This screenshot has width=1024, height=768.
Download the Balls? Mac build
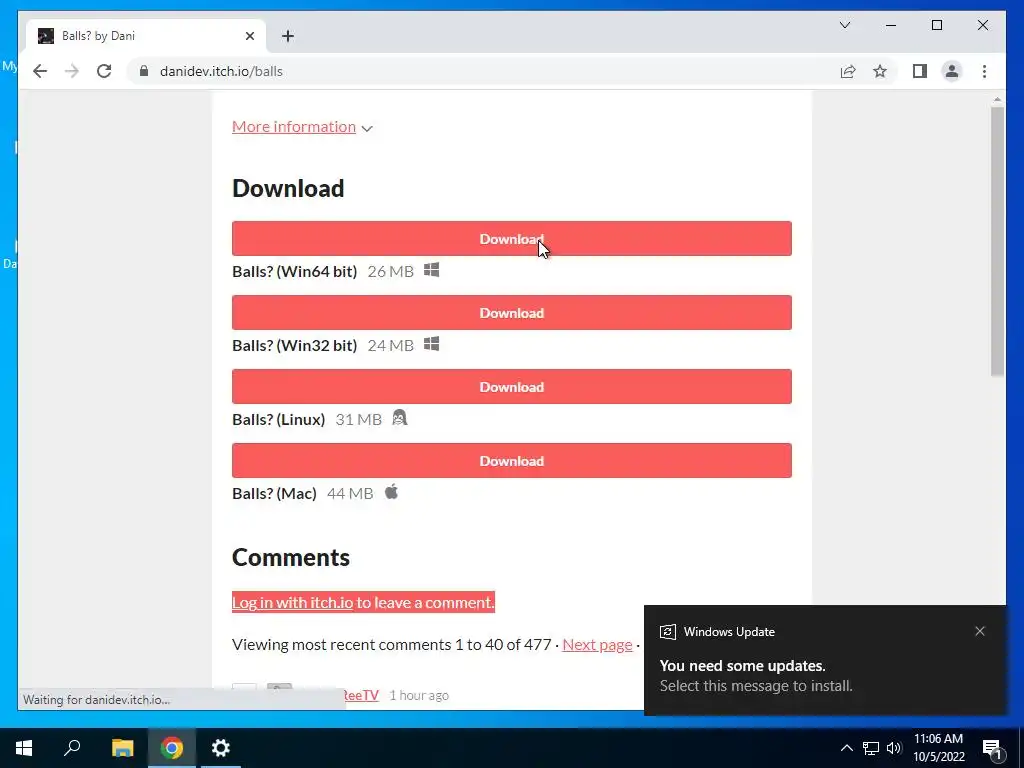[511, 460]
